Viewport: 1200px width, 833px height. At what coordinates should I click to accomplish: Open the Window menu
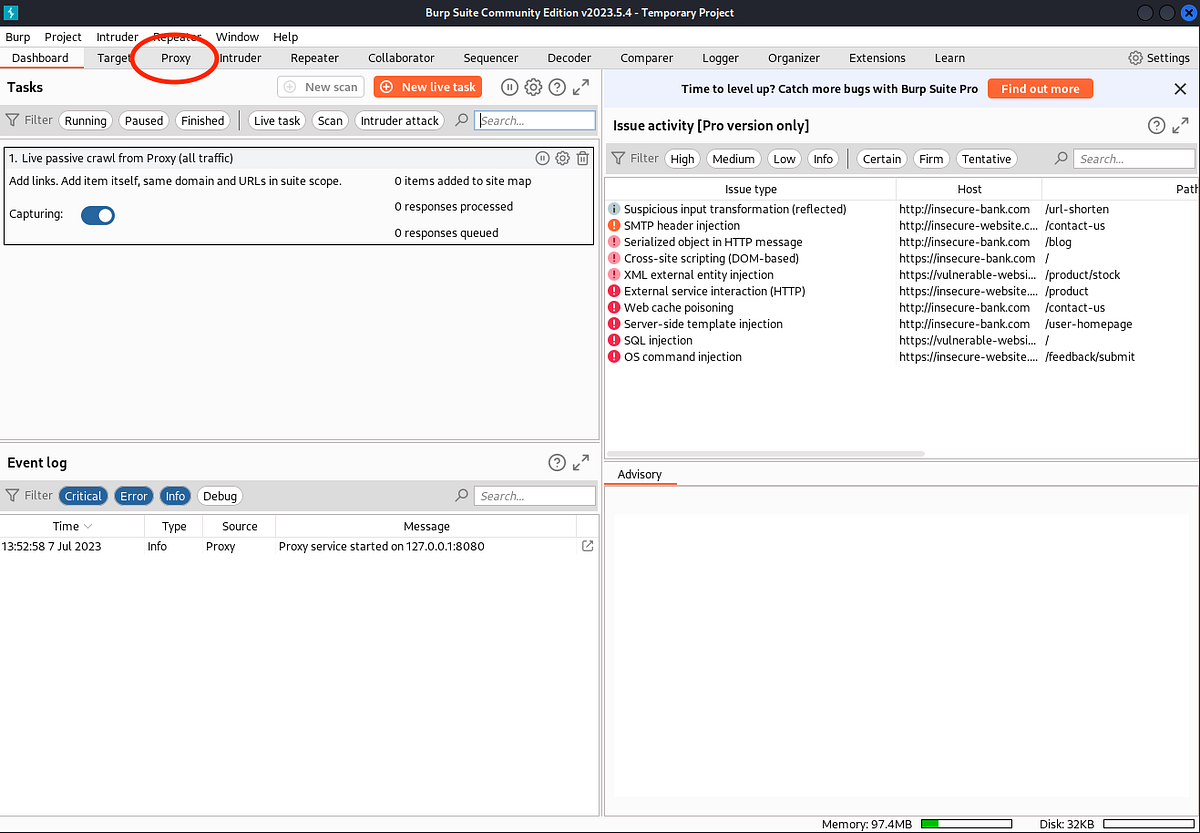[237, 37]
